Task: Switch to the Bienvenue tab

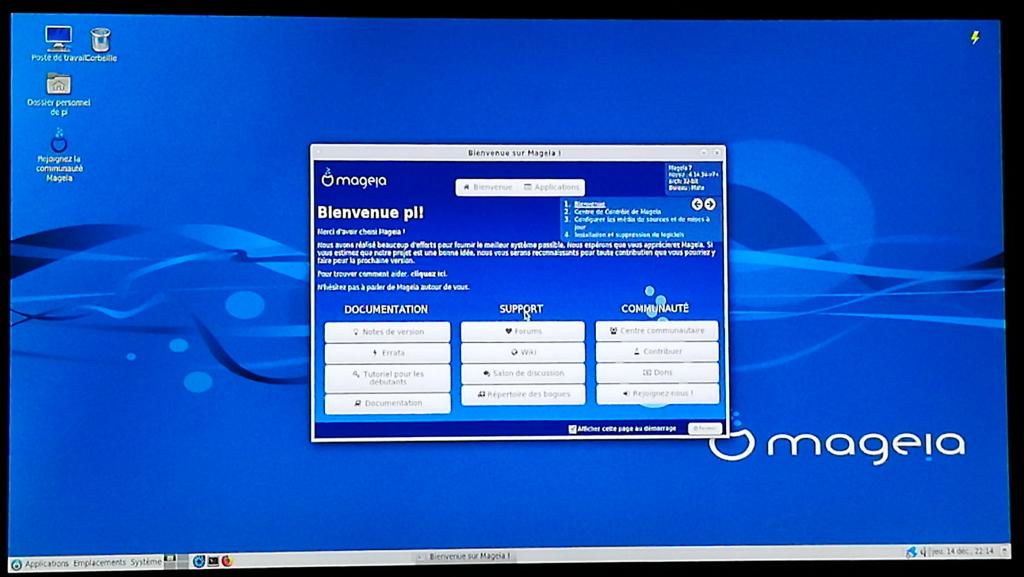Action: 488,187
